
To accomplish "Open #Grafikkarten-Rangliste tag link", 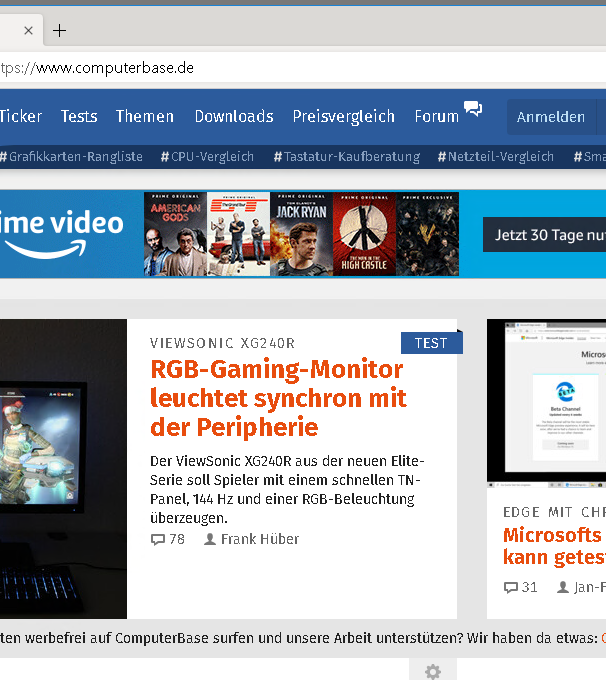I will click(x=71, y=157).
